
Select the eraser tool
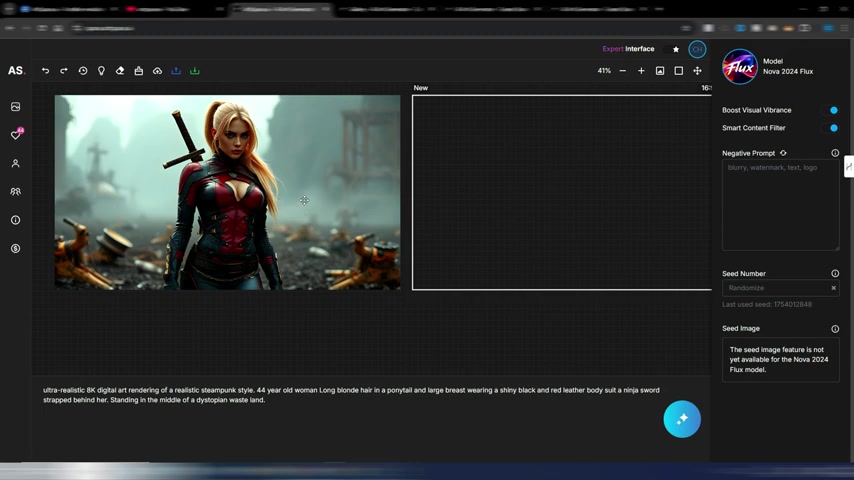[x=120, y=71]
